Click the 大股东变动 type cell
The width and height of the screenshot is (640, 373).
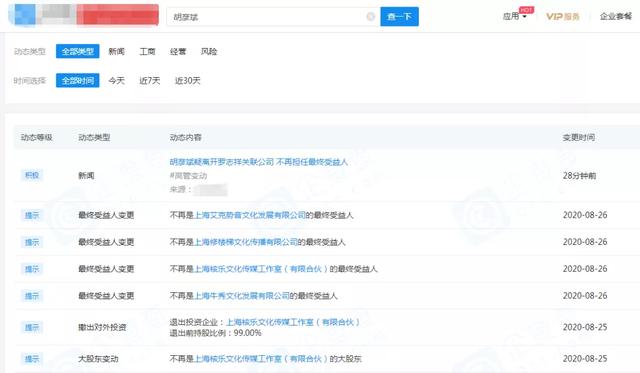point(98,359)
